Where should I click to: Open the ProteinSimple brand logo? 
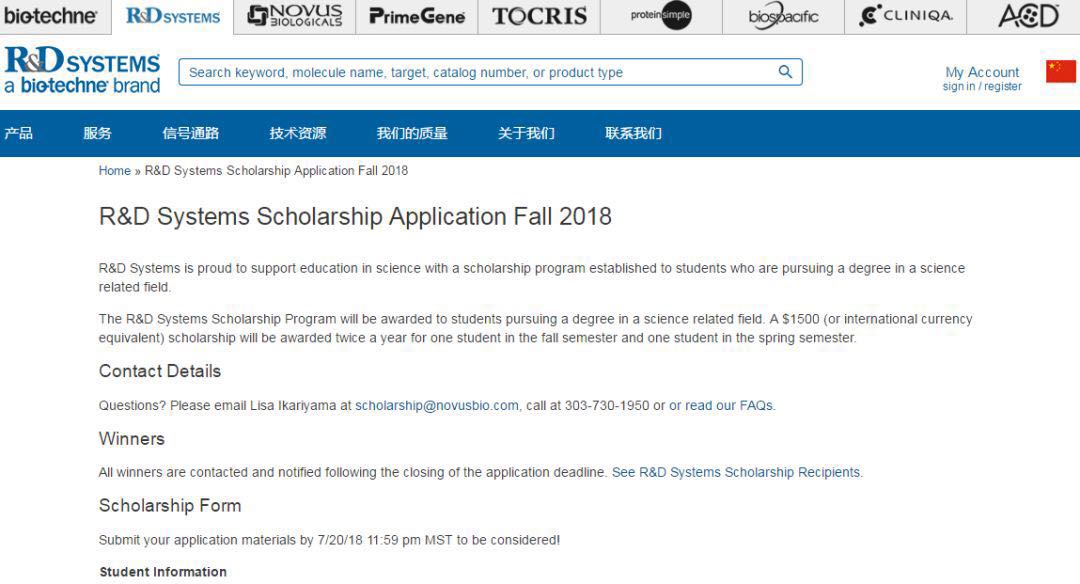pyautogui.click(x=661, y=16)
